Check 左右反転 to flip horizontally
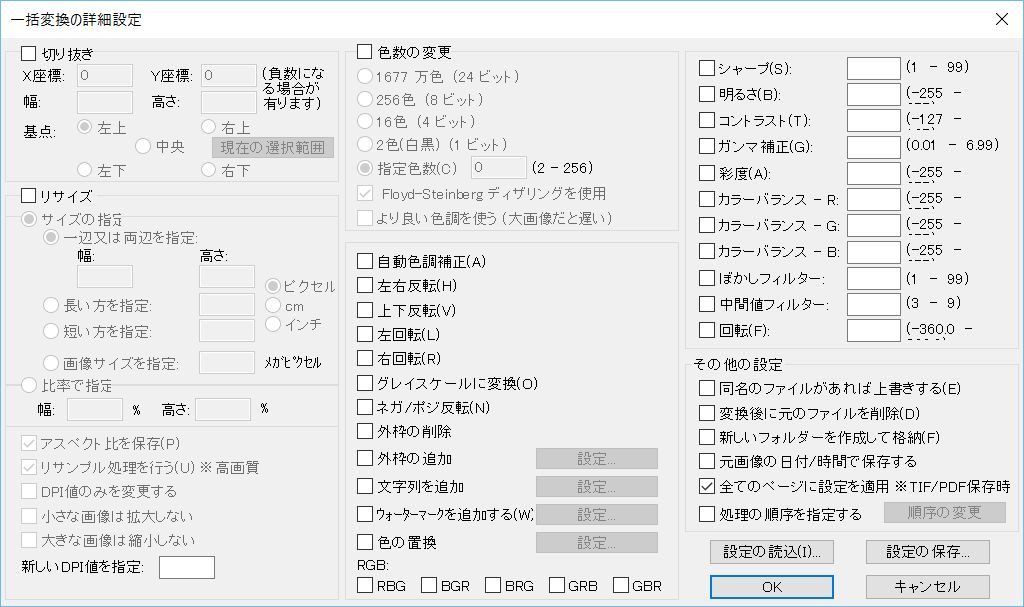1024x607 pixels. (366, 285)
